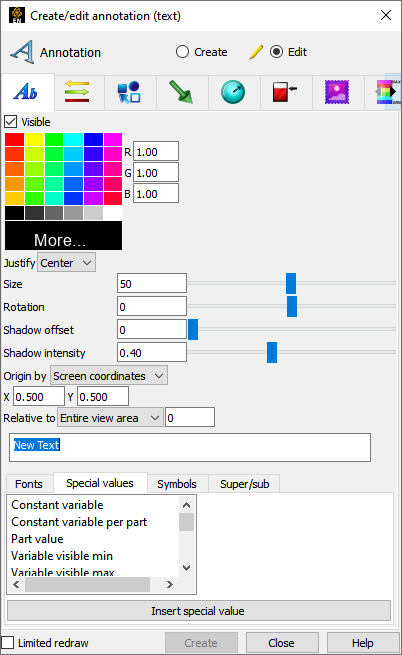Select Constant variable per part

click(x=79, y=522)
